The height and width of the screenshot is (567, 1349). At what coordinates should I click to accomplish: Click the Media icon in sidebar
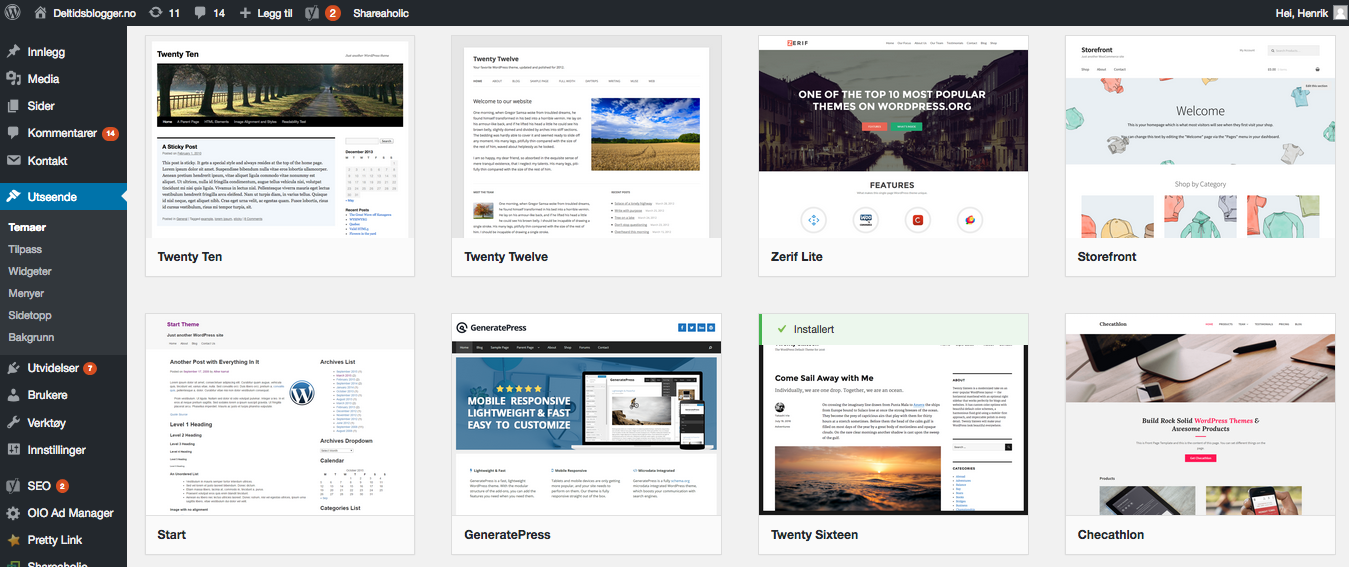click(14, 79)
